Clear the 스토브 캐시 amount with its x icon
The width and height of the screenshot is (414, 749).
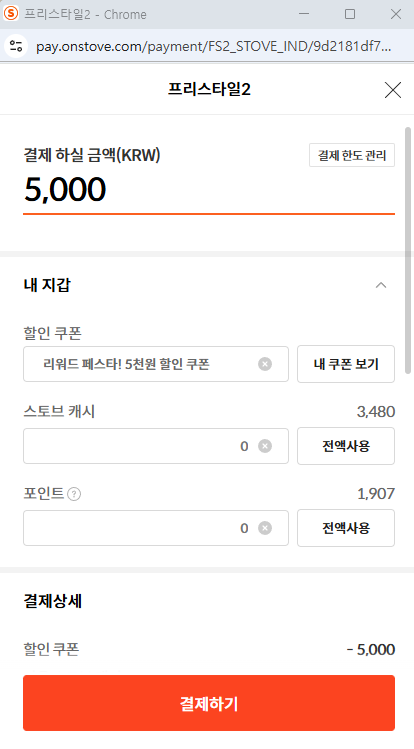tap(265, 446)
